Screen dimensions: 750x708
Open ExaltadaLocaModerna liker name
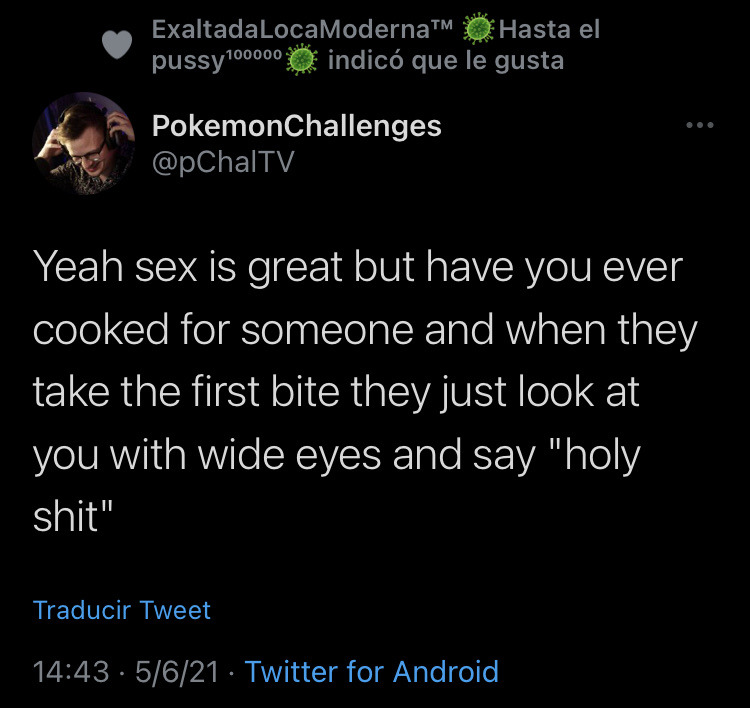302,29
